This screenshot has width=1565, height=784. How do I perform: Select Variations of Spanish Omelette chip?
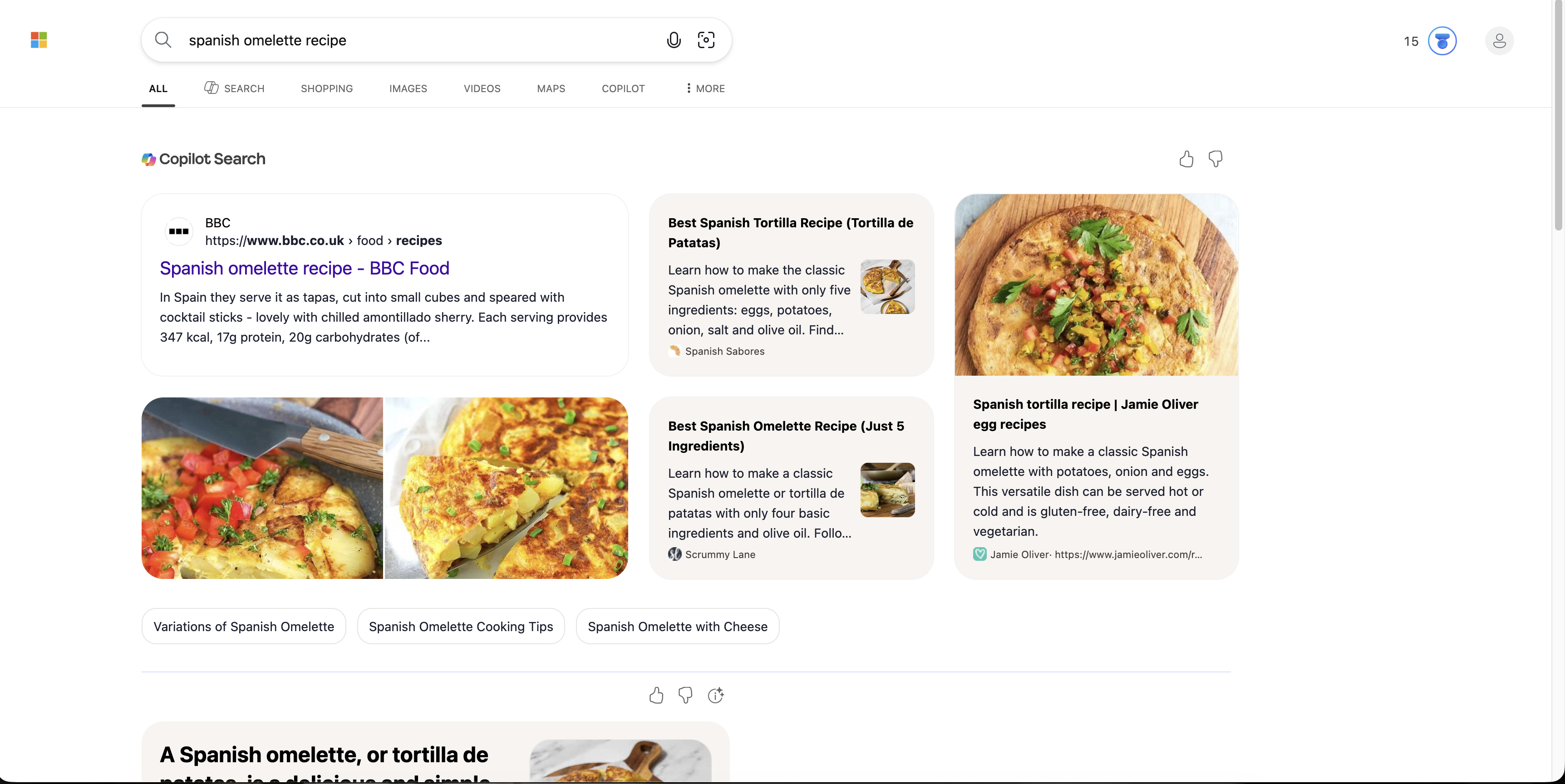point(244,626)
